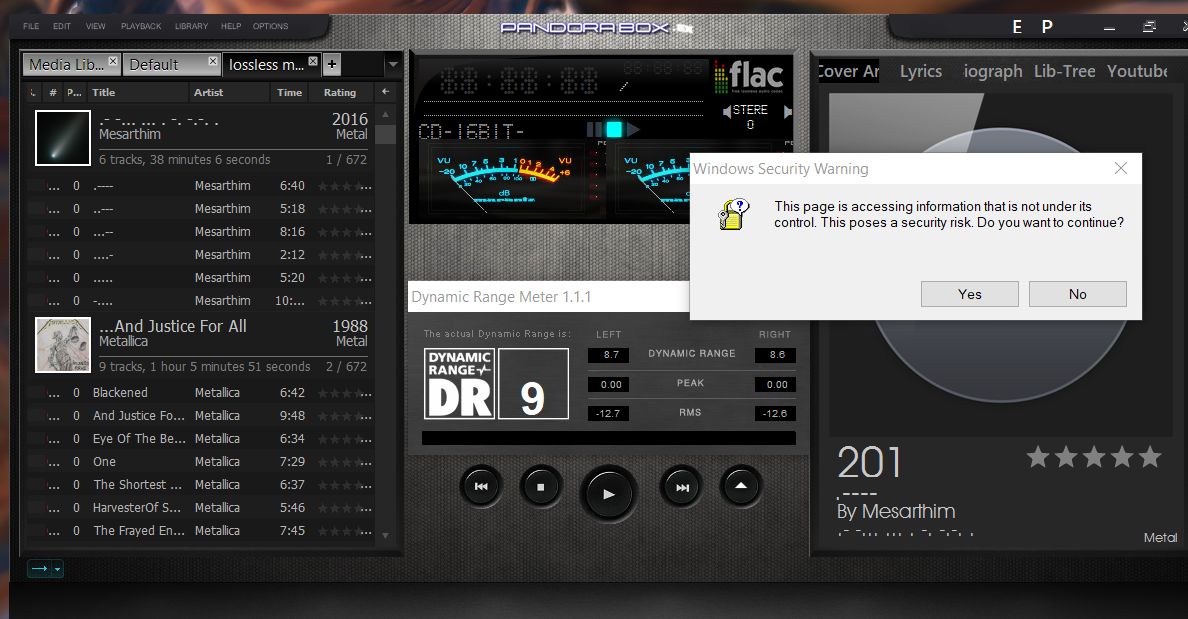Viewport: 1188px width, 619px height.
Task: Open the Edit menu
Action: pos(62,26)
